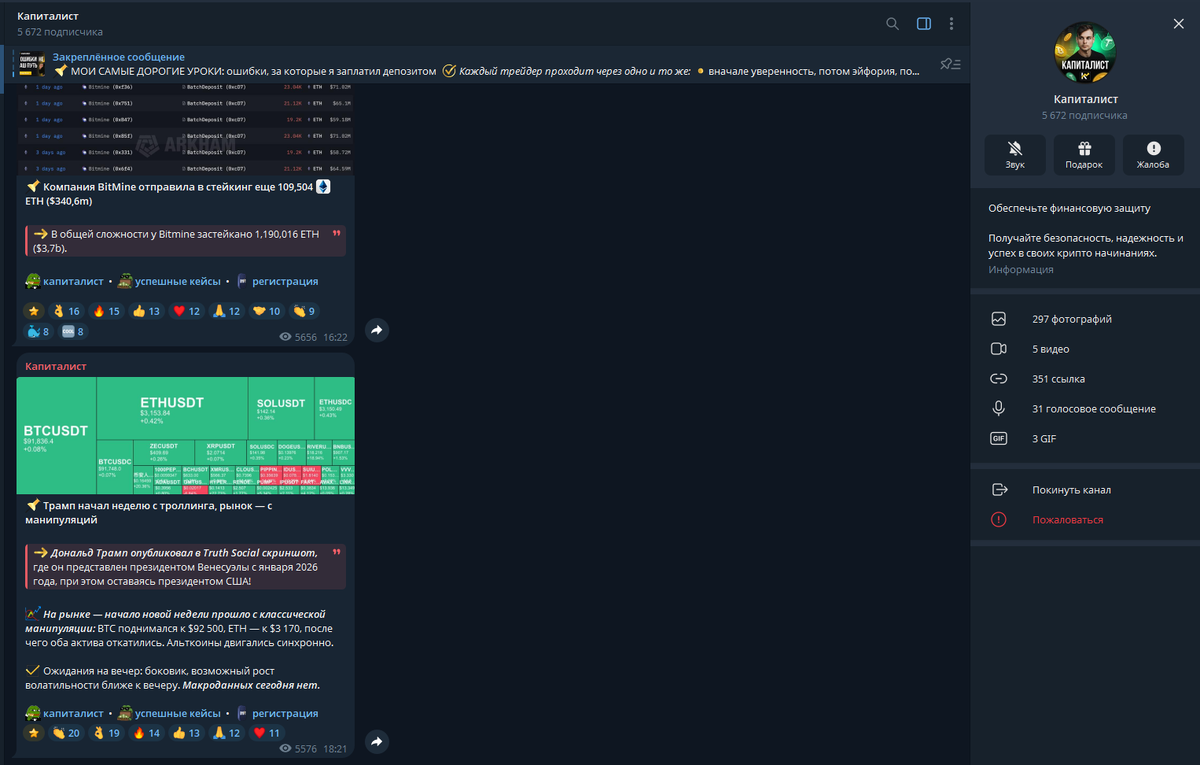1200x765 pixels.
Task: Toggle handshake reaction with 10
Action: (267, 311)
